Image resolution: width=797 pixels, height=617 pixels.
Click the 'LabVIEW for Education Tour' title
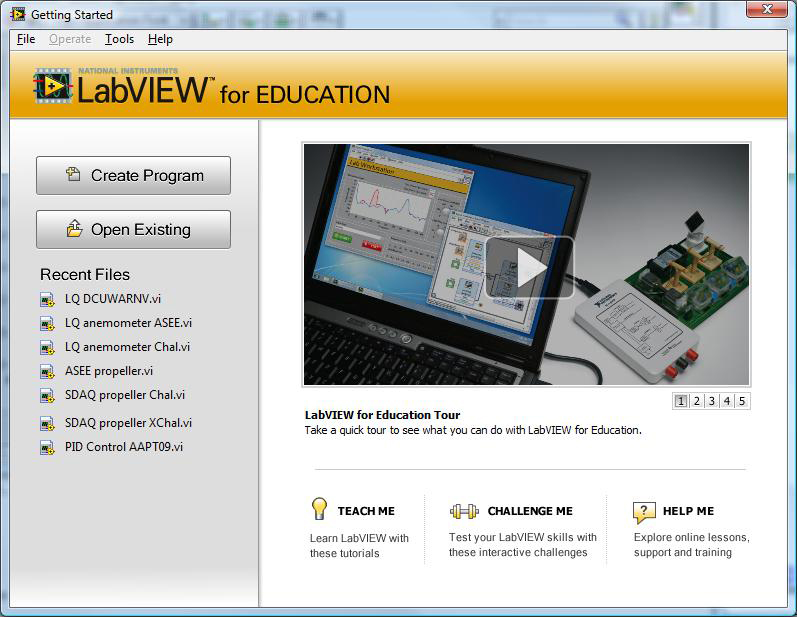tap(382, 415)
